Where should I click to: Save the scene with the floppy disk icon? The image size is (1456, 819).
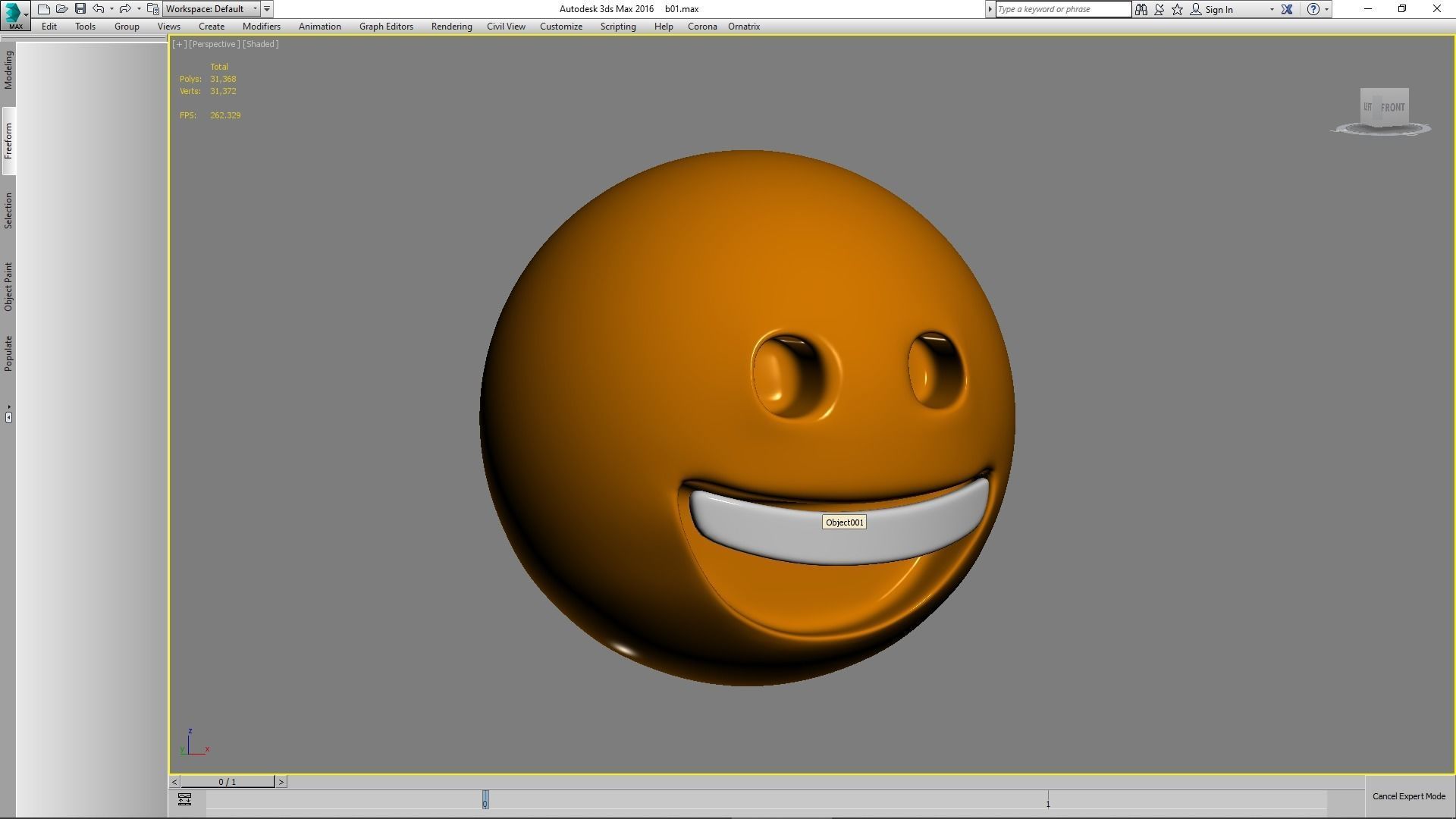point(80,9)
